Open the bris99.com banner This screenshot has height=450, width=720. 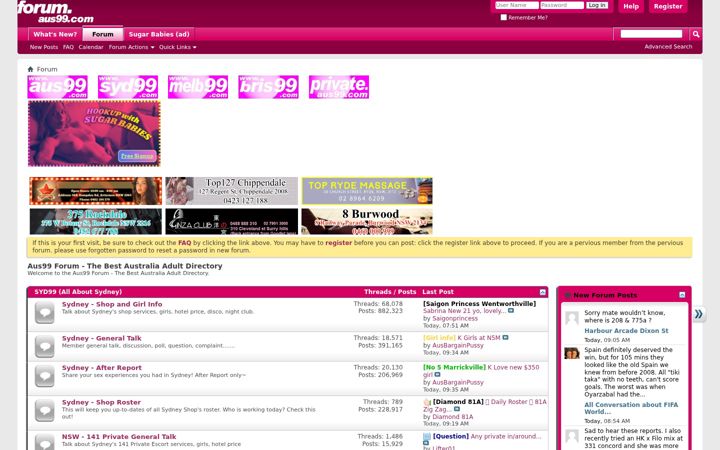point(268,87)
